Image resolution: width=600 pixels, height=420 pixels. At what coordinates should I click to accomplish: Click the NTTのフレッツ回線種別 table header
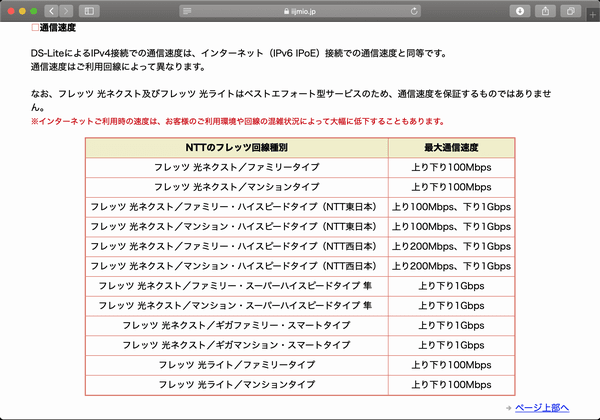237,148
